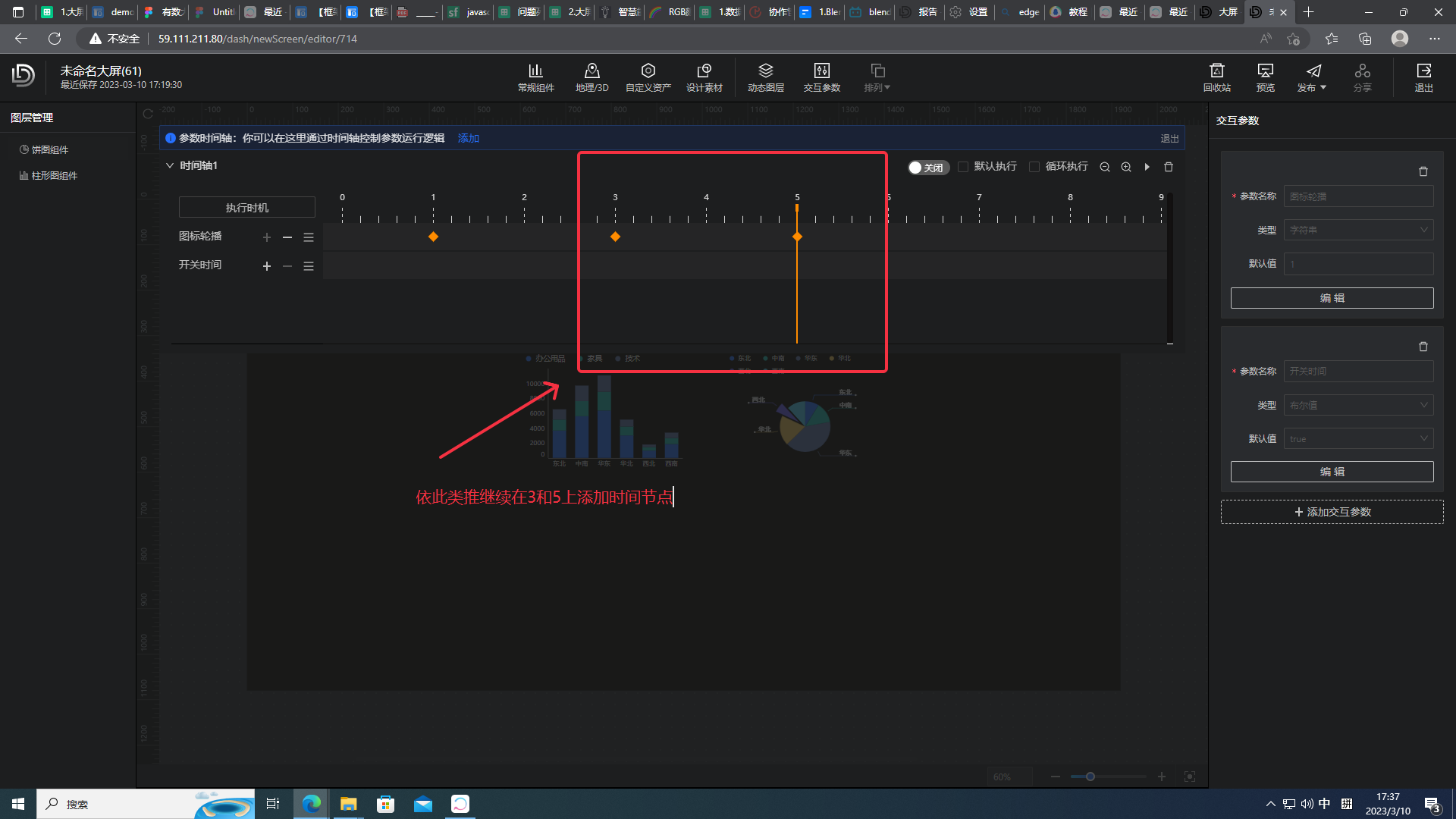Add keyframe to 开关时间 row
Screen dimensions: 1456x819
click(x=266, y=266)
